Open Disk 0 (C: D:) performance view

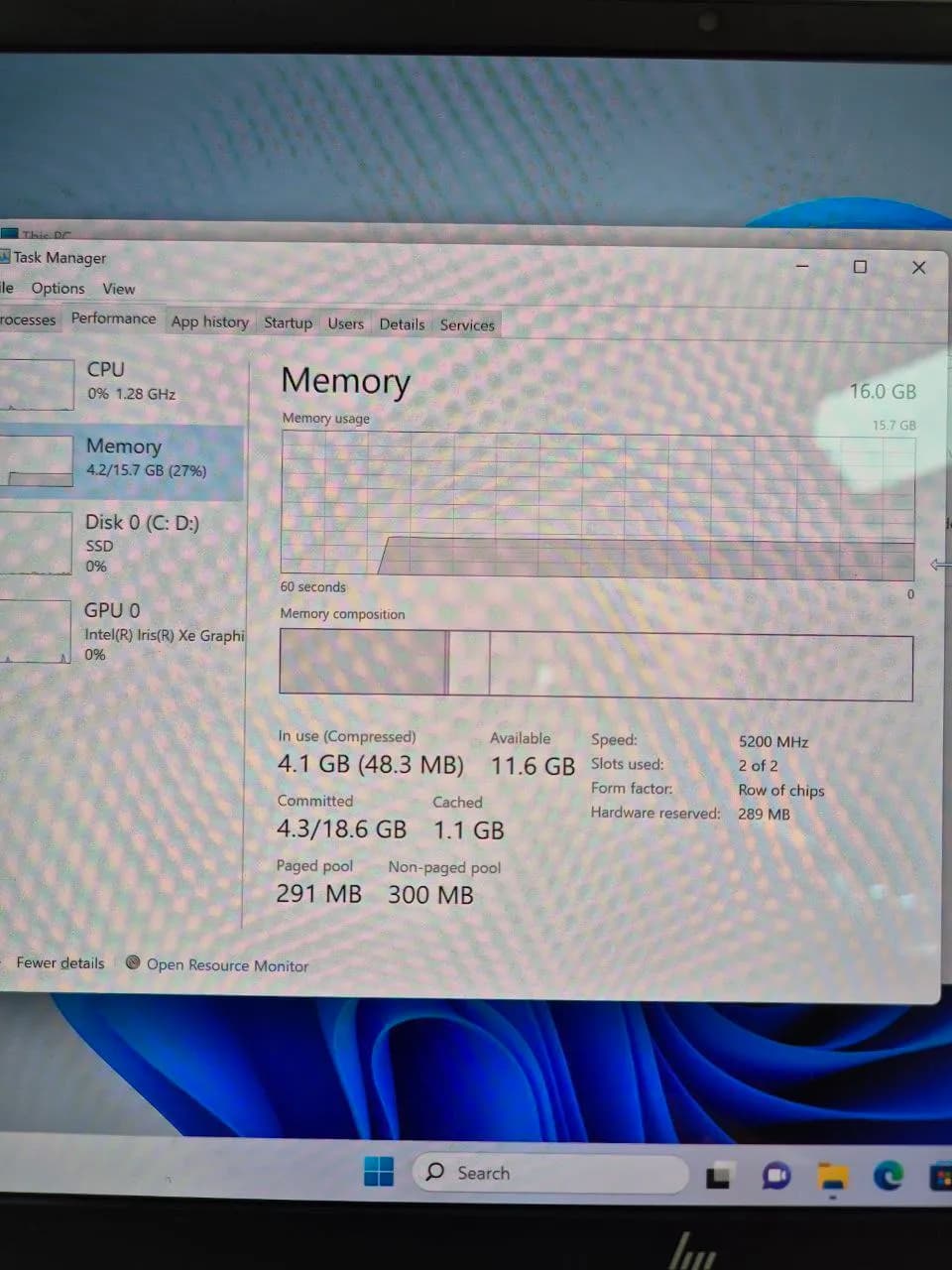121,543
